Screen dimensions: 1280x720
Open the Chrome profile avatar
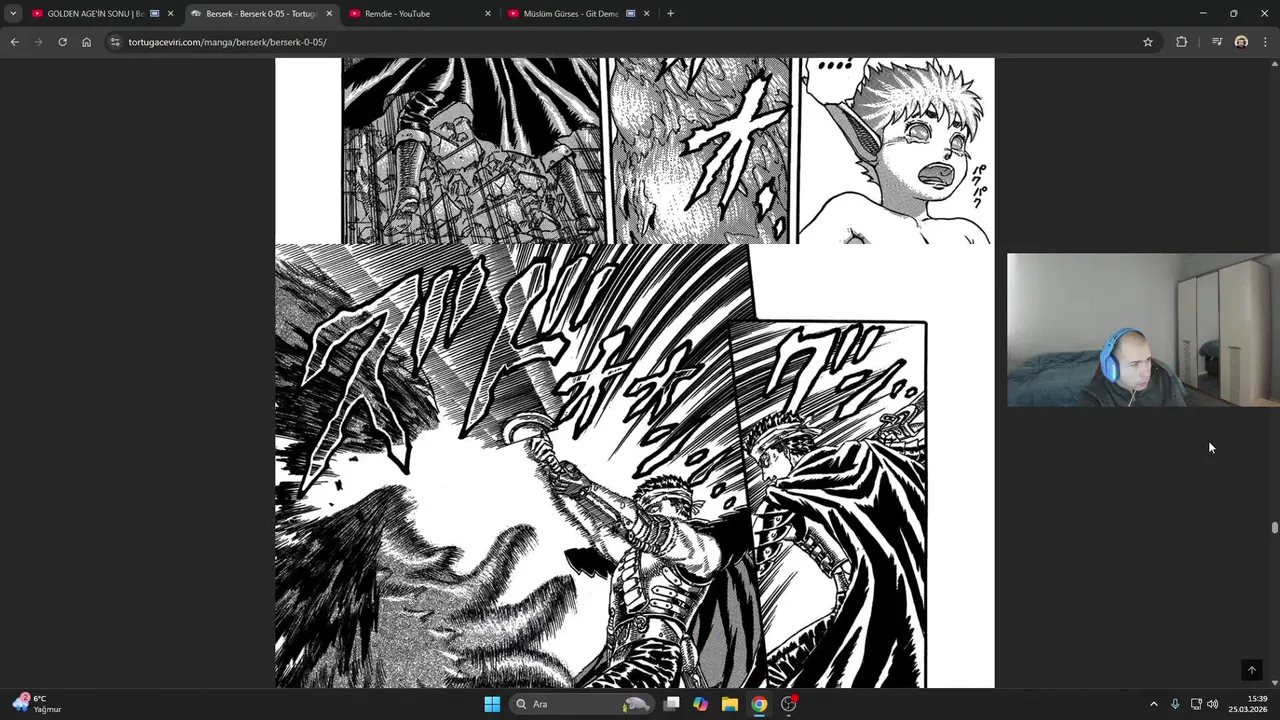tap(1241, 42)
